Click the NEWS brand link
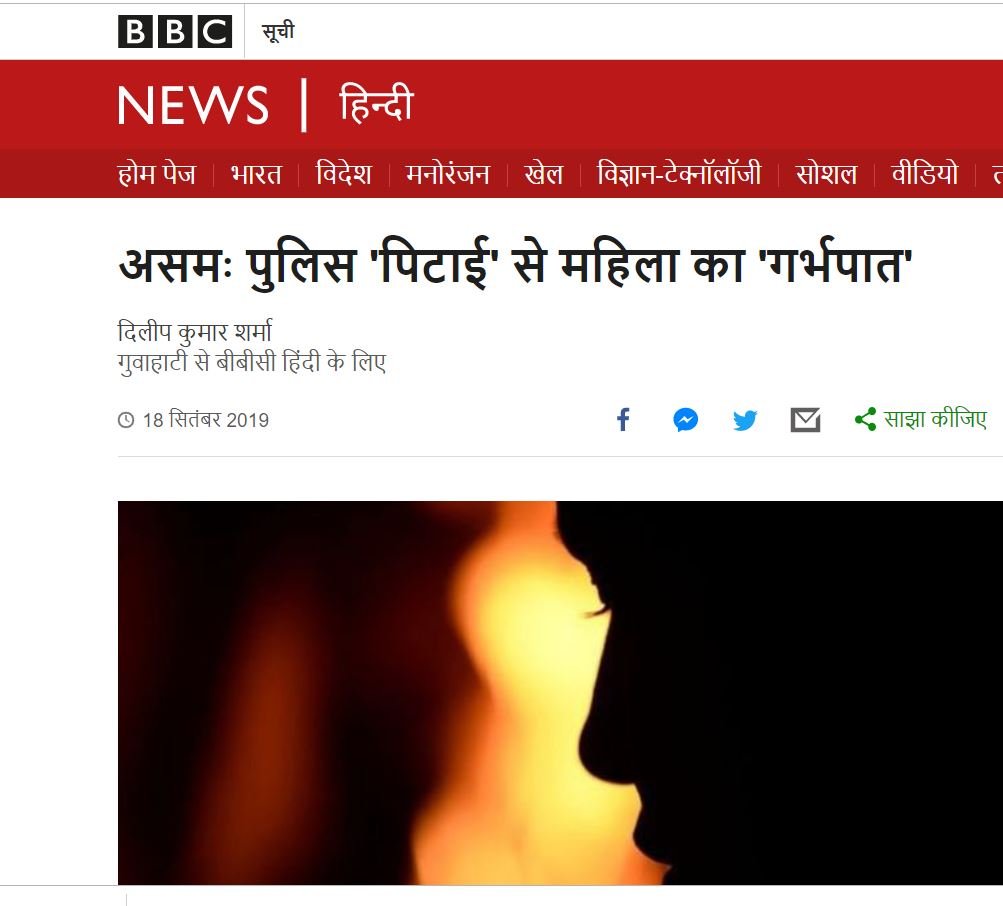The height and width of the screenshot is (906, 1003). pyautogui.click(x=193, y=106)
